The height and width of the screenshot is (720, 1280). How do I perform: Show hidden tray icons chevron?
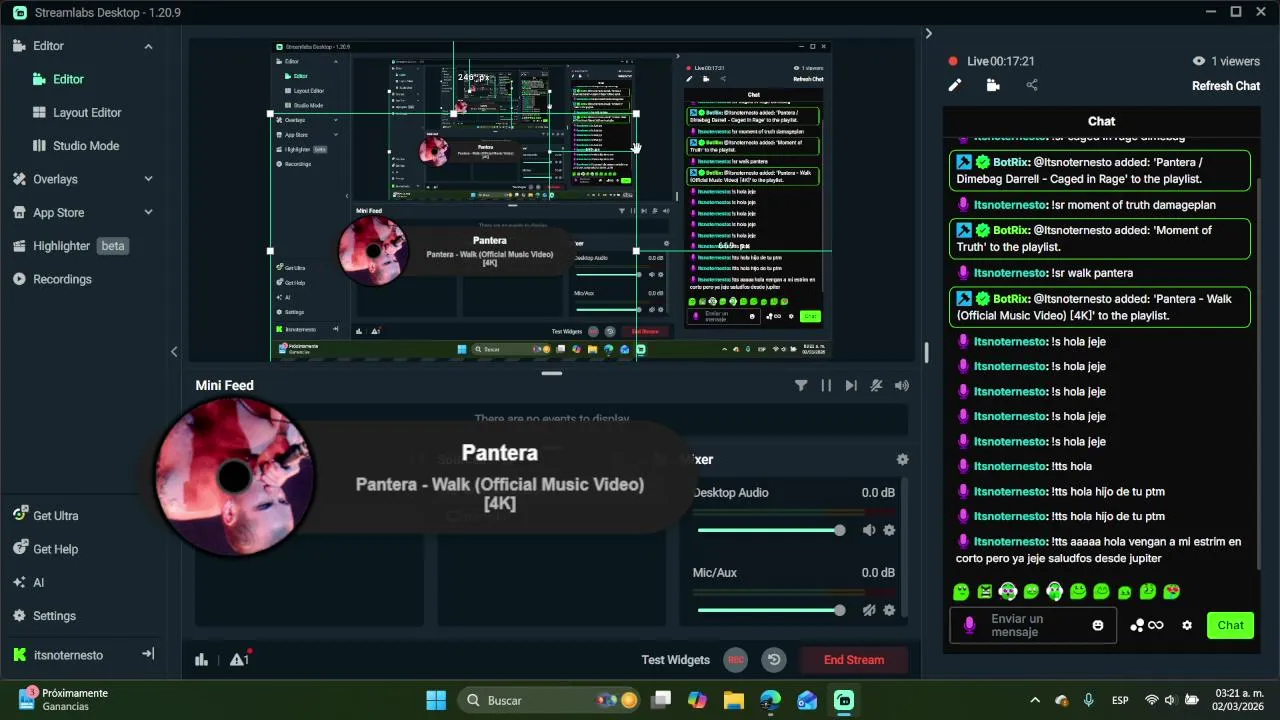point(1035,700)
